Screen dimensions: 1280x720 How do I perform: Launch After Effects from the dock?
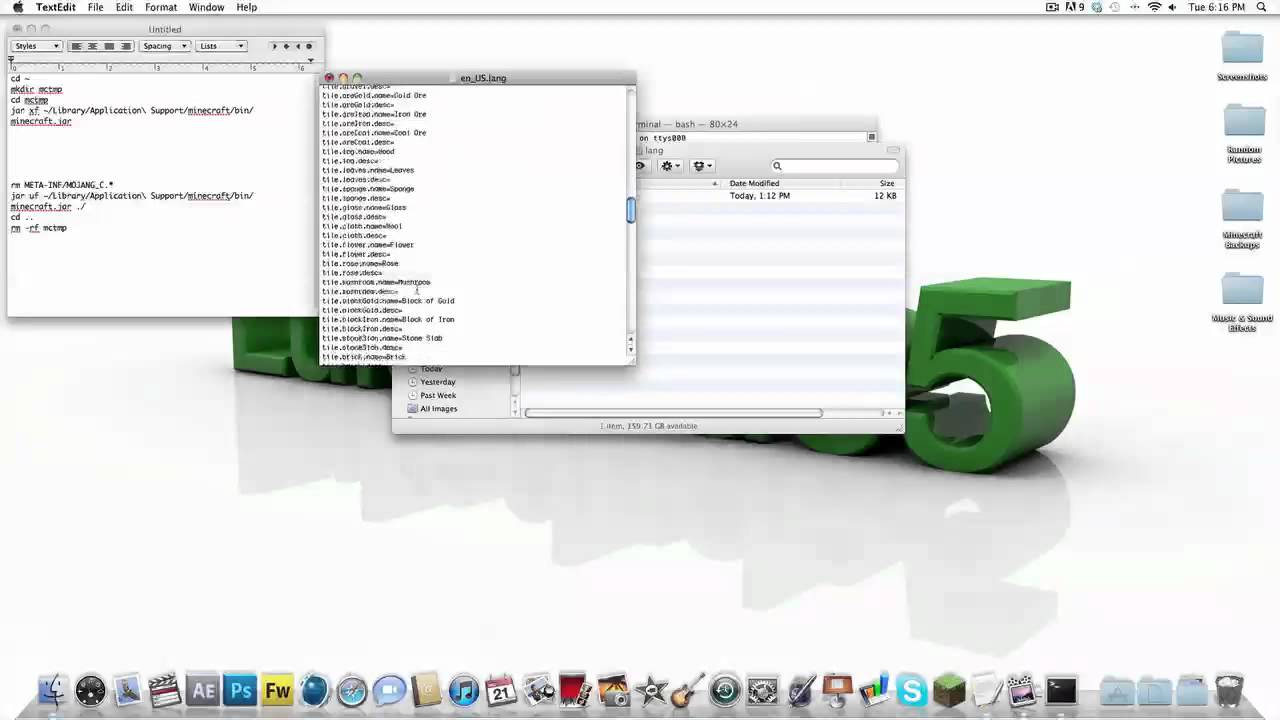click(203, 691)
